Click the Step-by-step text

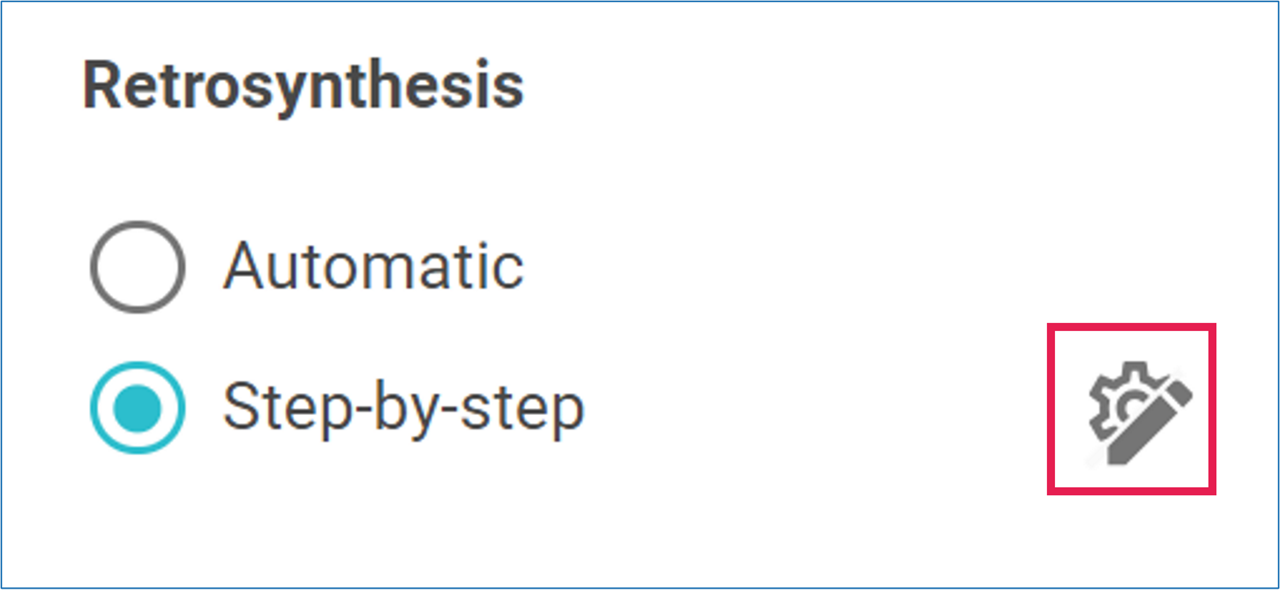click(403, 408)
